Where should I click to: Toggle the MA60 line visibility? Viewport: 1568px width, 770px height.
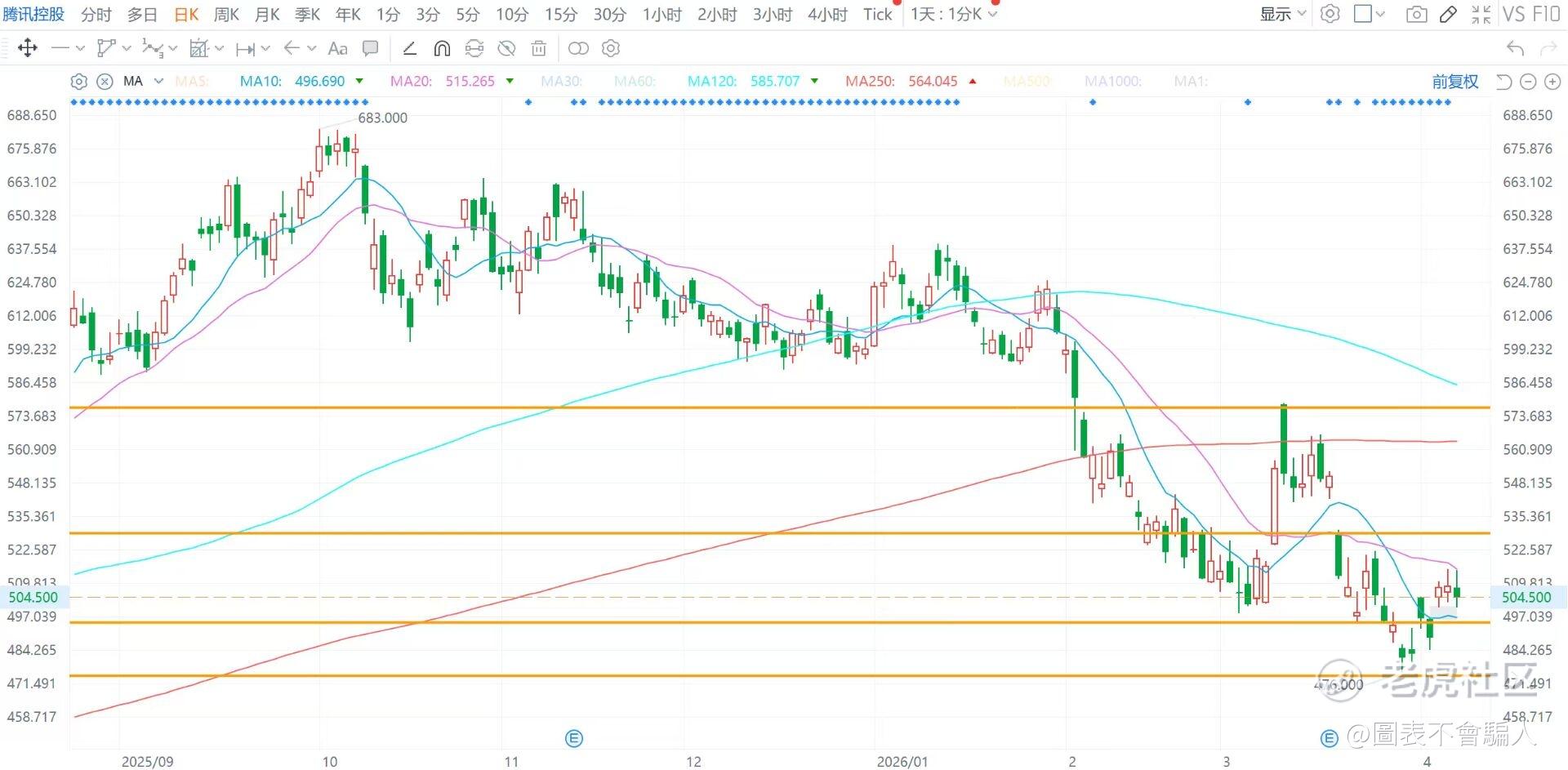pos(635,82)
